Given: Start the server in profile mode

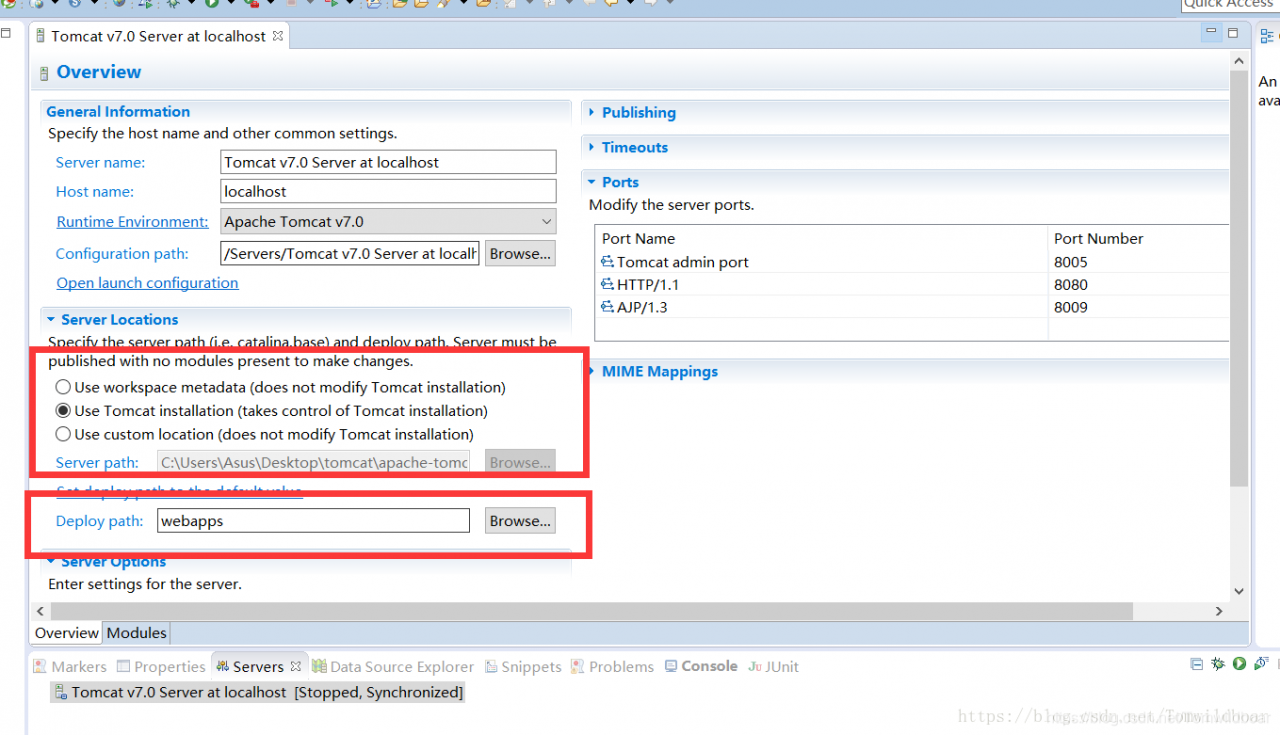Looking at the screenshot, I should point(1259,663).
